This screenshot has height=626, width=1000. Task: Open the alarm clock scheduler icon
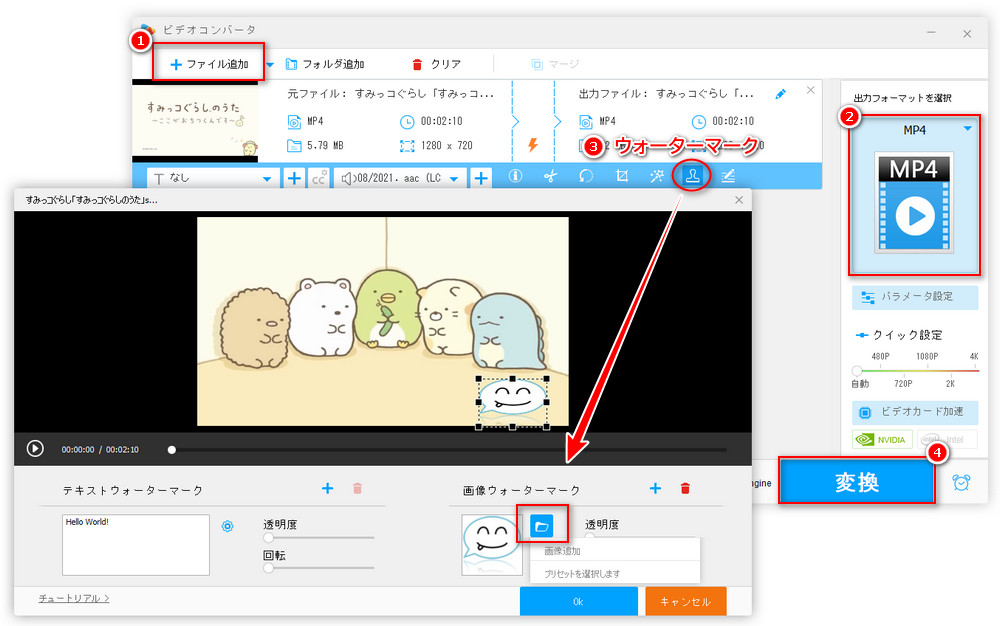[961, 483]
